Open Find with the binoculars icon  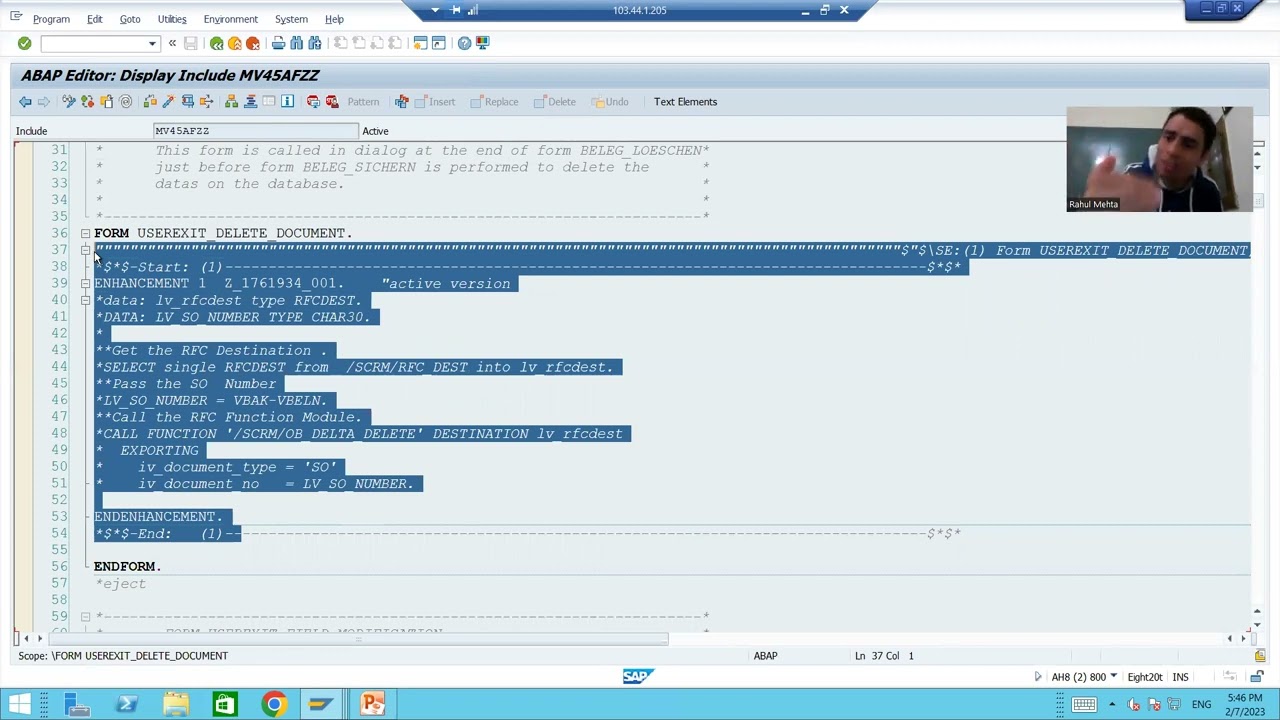[x=297, y=43]
